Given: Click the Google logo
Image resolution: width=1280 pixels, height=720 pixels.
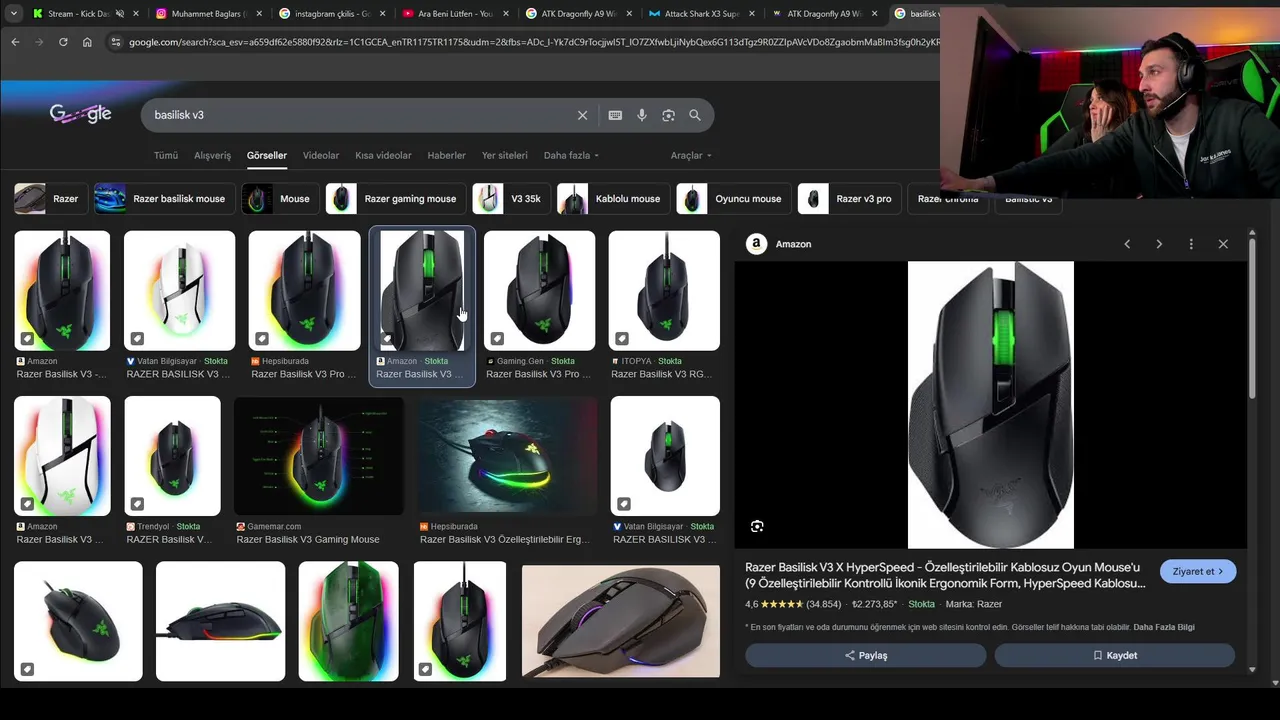Looking at the screenshot, I should [80, 114].
